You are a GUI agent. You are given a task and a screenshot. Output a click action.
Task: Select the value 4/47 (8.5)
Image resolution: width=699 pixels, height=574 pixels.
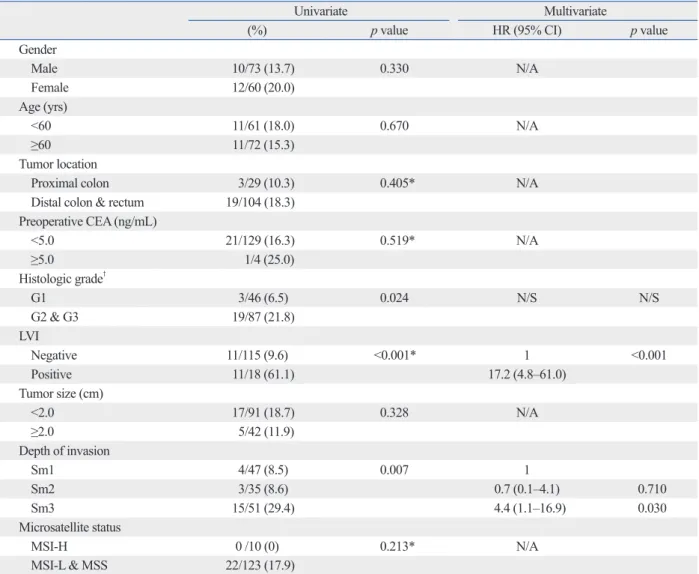(263, 471)
